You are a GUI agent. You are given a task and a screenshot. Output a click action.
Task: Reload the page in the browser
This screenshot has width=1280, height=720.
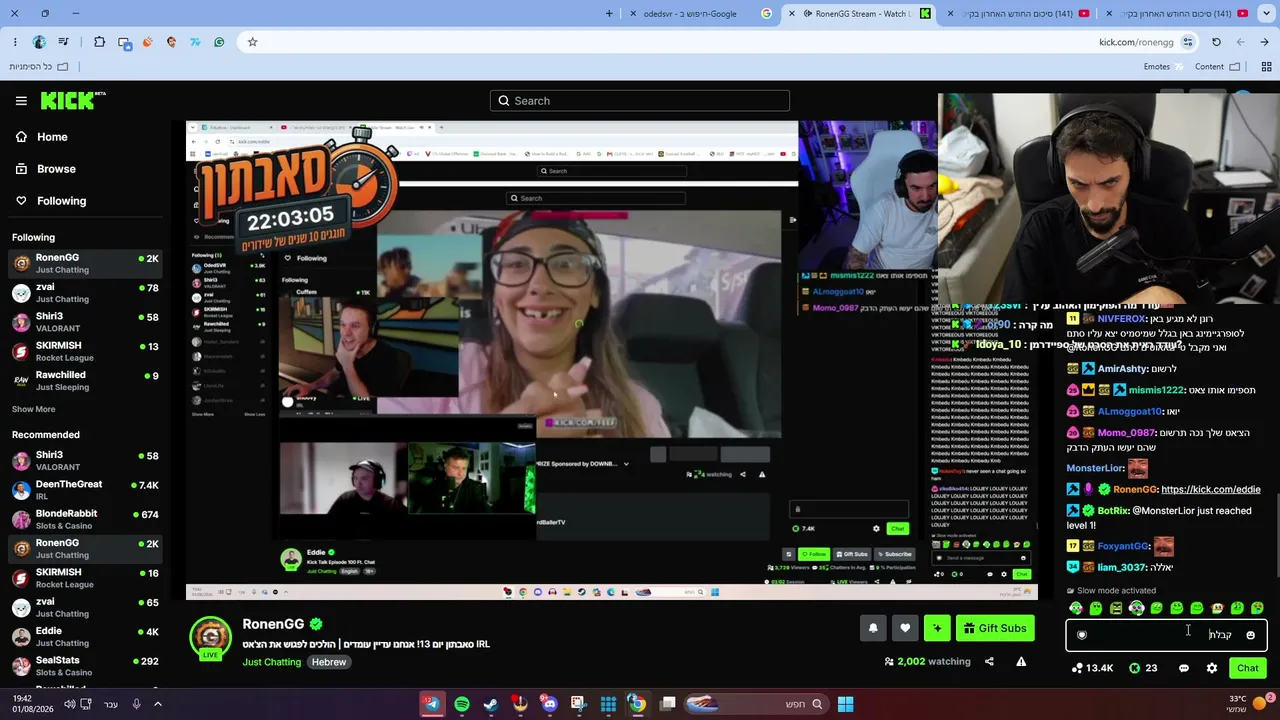pyautogui.click(x=1216, y=42)
